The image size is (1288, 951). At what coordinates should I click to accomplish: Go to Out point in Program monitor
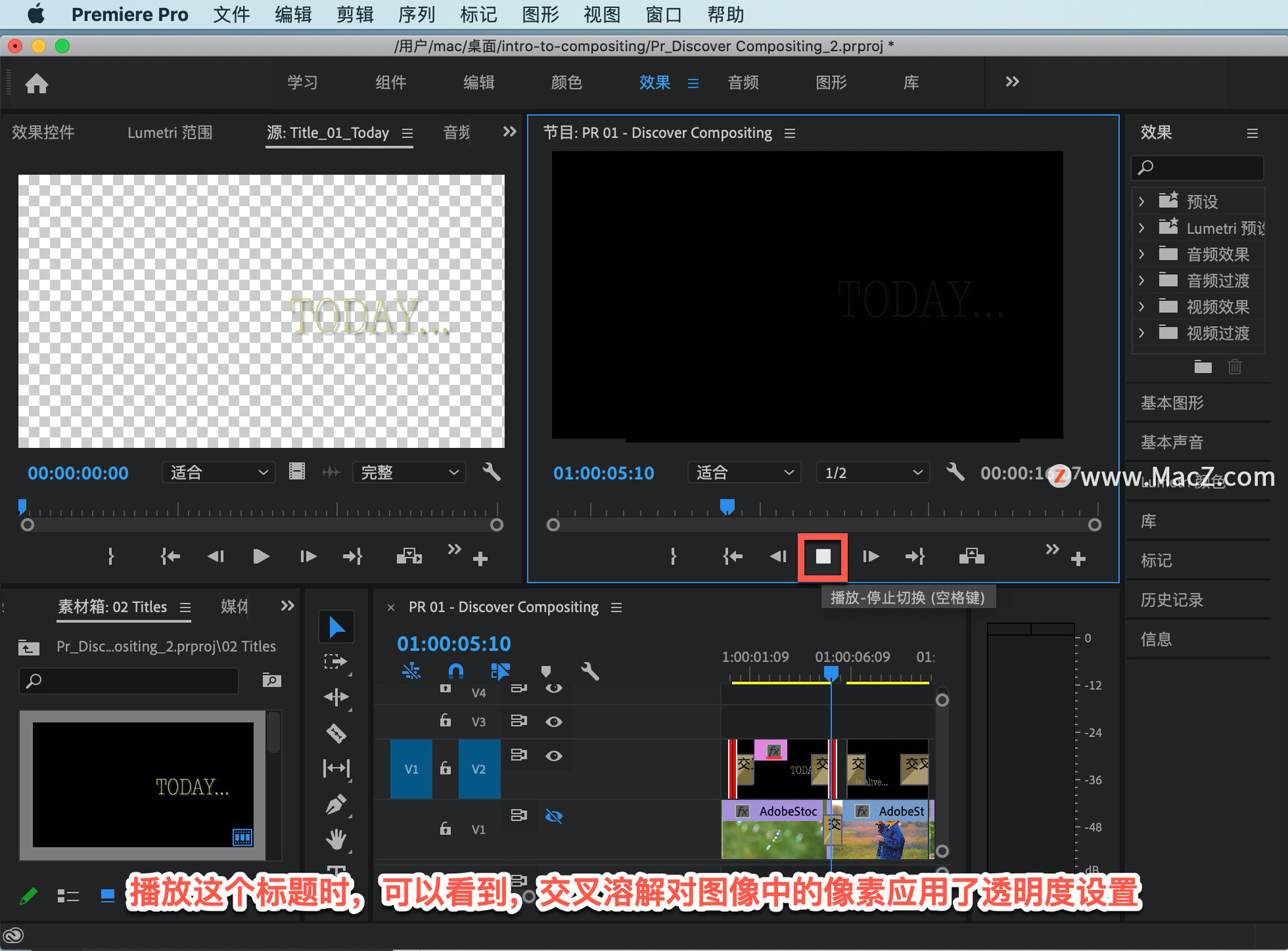[915, 556]
